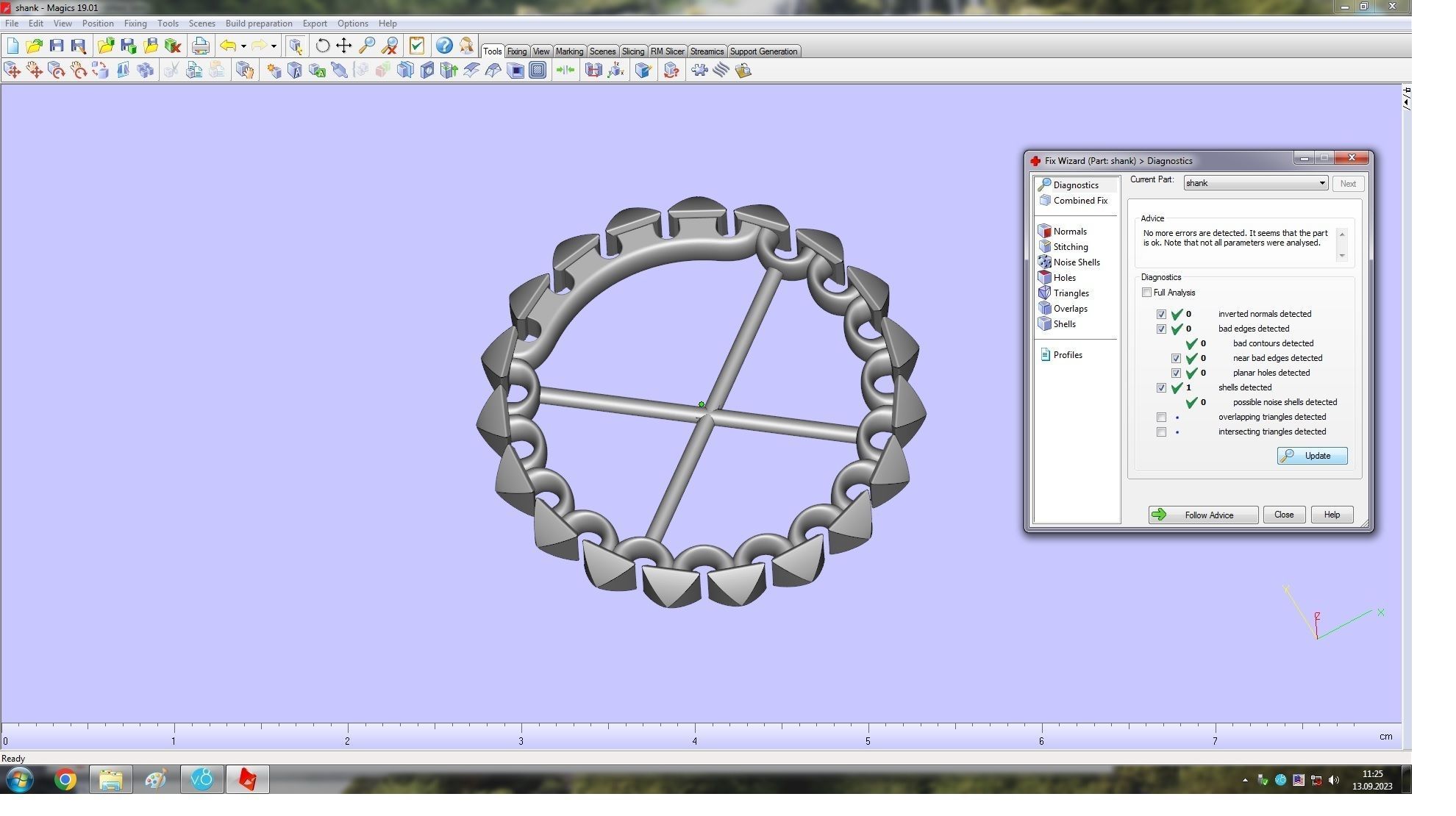Select the Rotate view tool icon
The height and width of the screenshot is (816, 1456).
[322, 46]
